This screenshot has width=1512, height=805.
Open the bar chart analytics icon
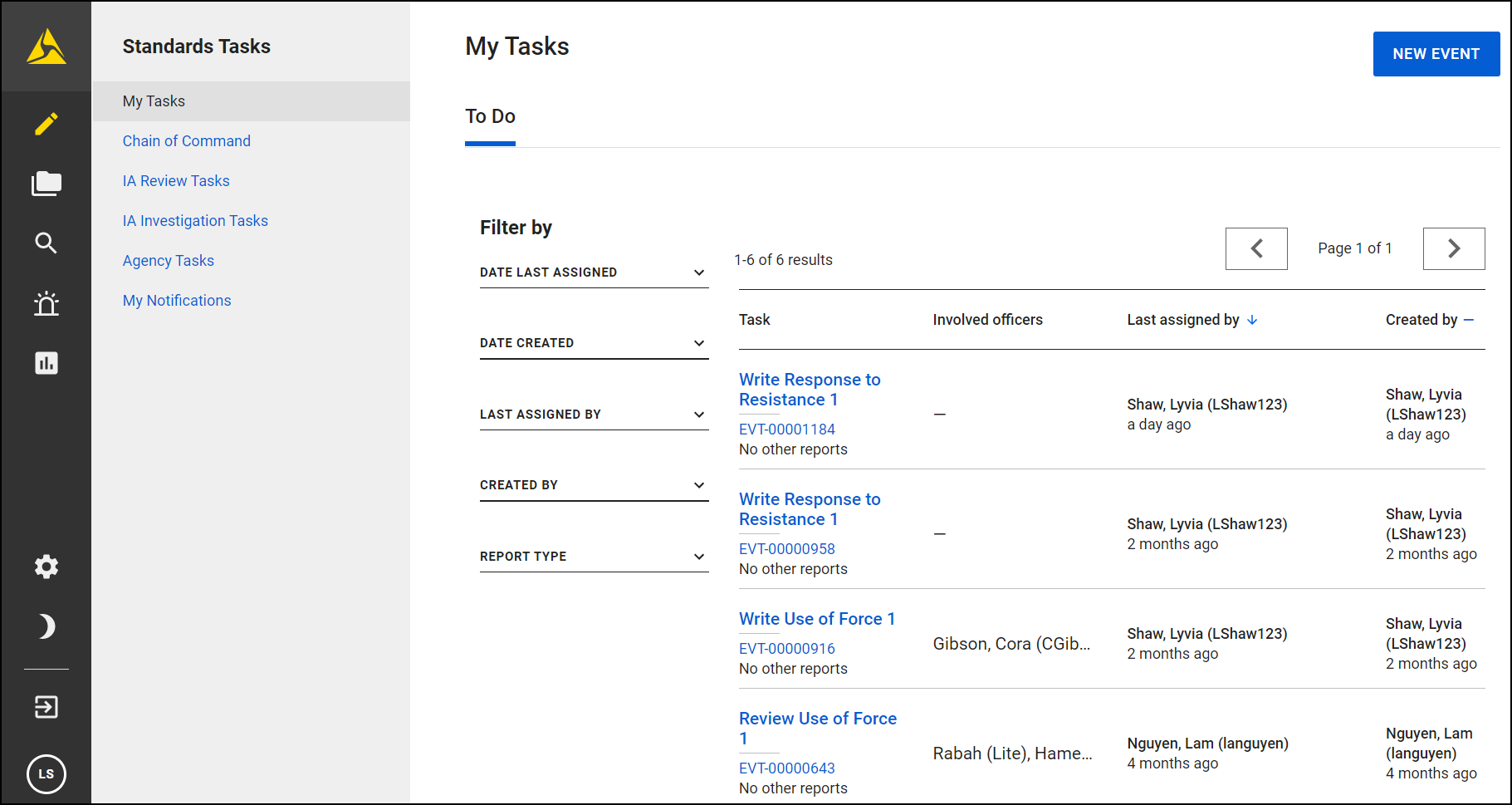[46, 363]
